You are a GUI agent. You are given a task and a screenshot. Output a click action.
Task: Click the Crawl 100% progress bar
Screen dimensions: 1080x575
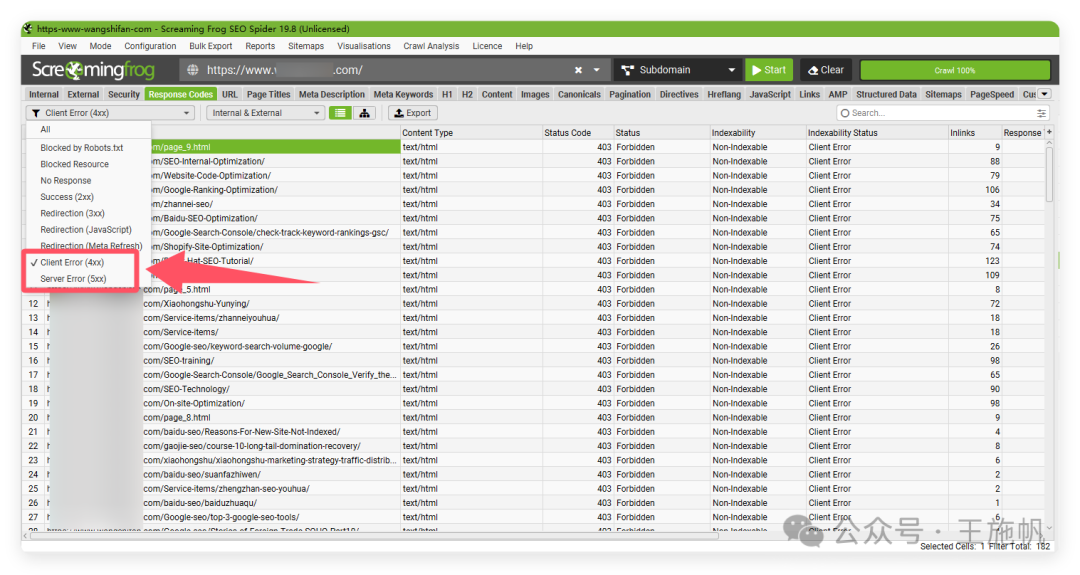coord(955,70)
